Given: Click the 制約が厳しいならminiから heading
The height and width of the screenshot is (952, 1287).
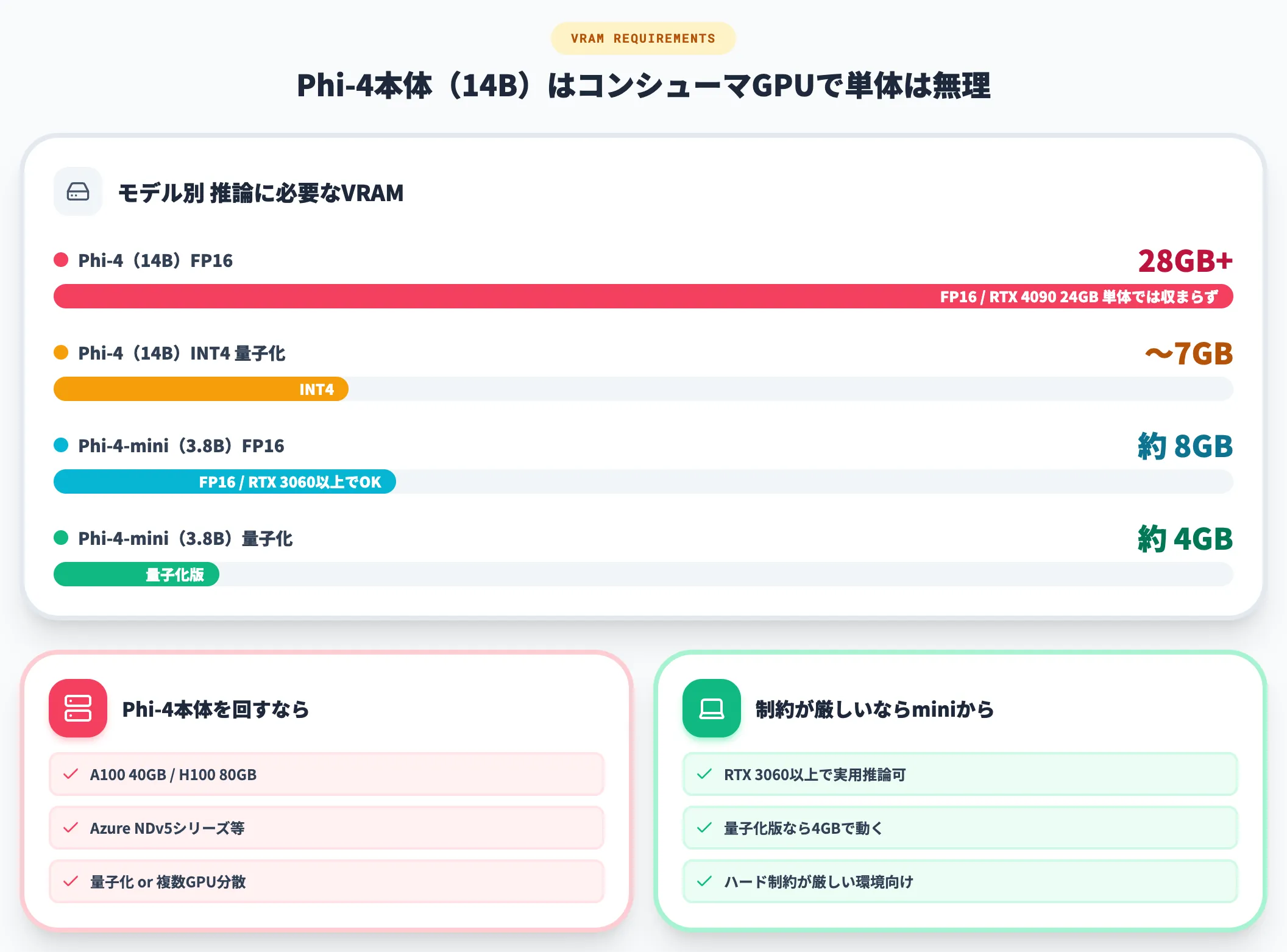Looking at the screenshot, I should tap(874, 709).
